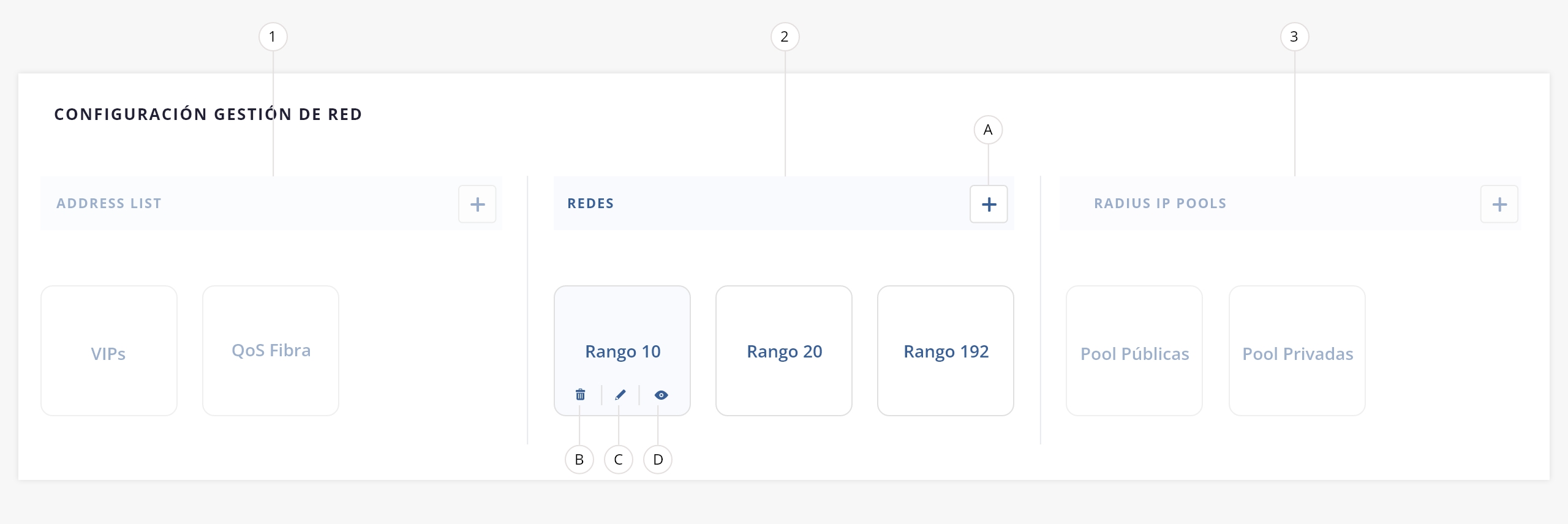
Task: Add a new Radius IP Pool
Action: [x=1499, y=204]
